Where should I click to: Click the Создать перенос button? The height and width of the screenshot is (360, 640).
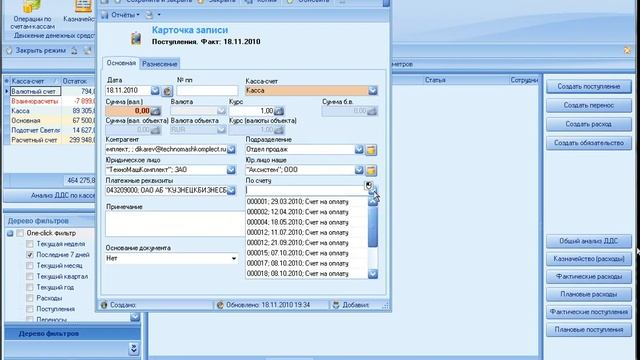click(589, 105)
